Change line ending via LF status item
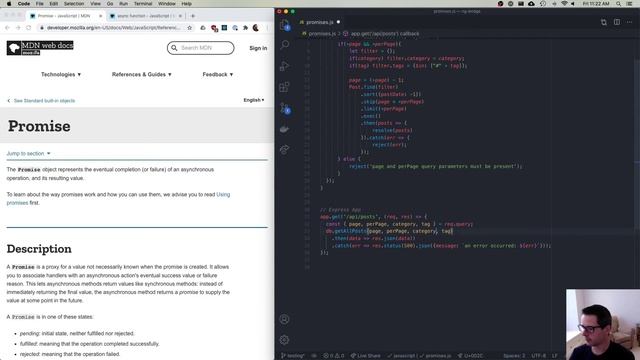Viewport: 640px width, 360px height. click(554, 356)
